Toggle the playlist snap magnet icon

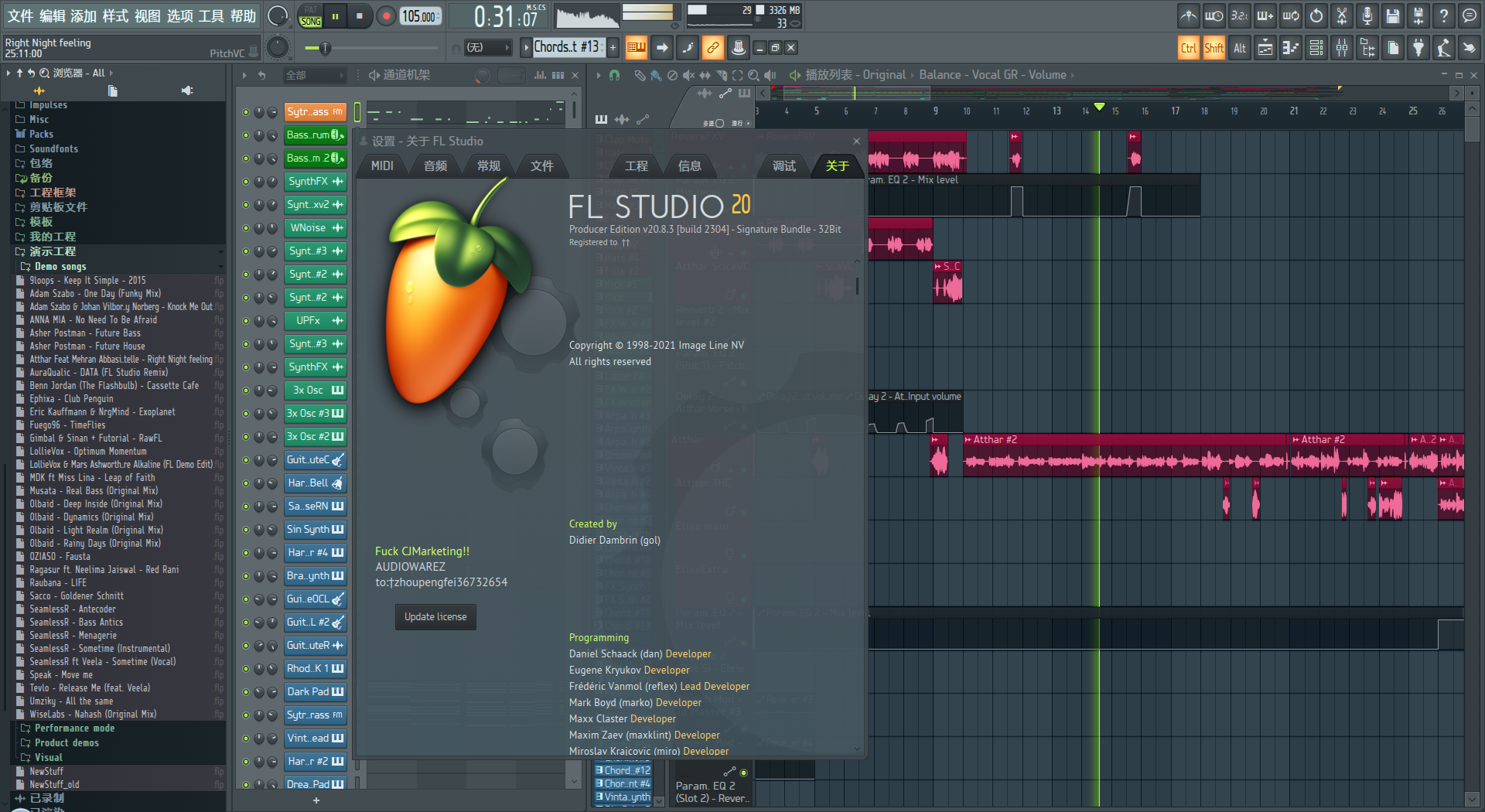click(614, 75)
